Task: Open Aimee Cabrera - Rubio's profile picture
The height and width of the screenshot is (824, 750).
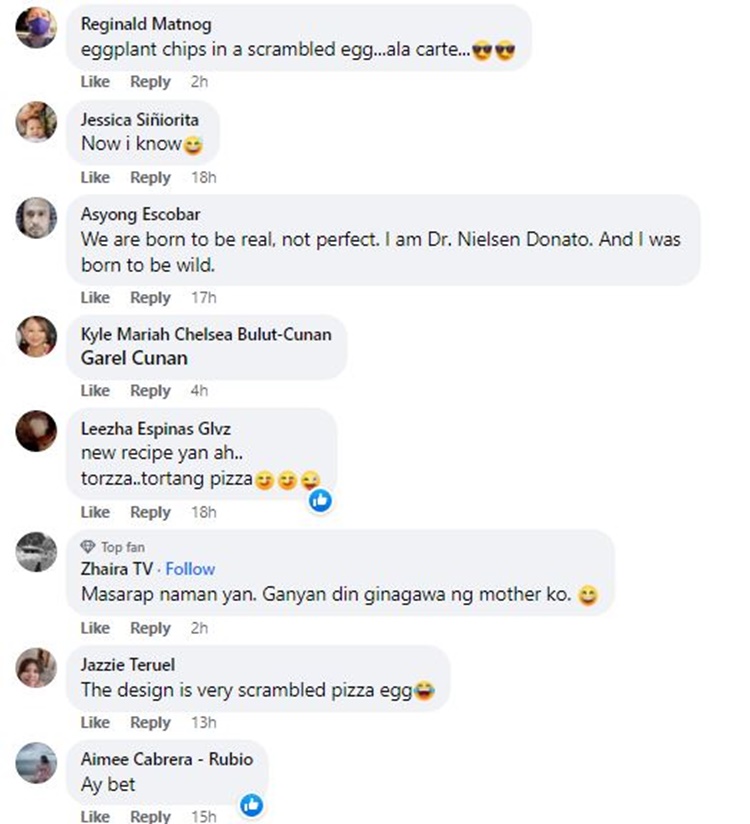Action: tap(37, 762)
